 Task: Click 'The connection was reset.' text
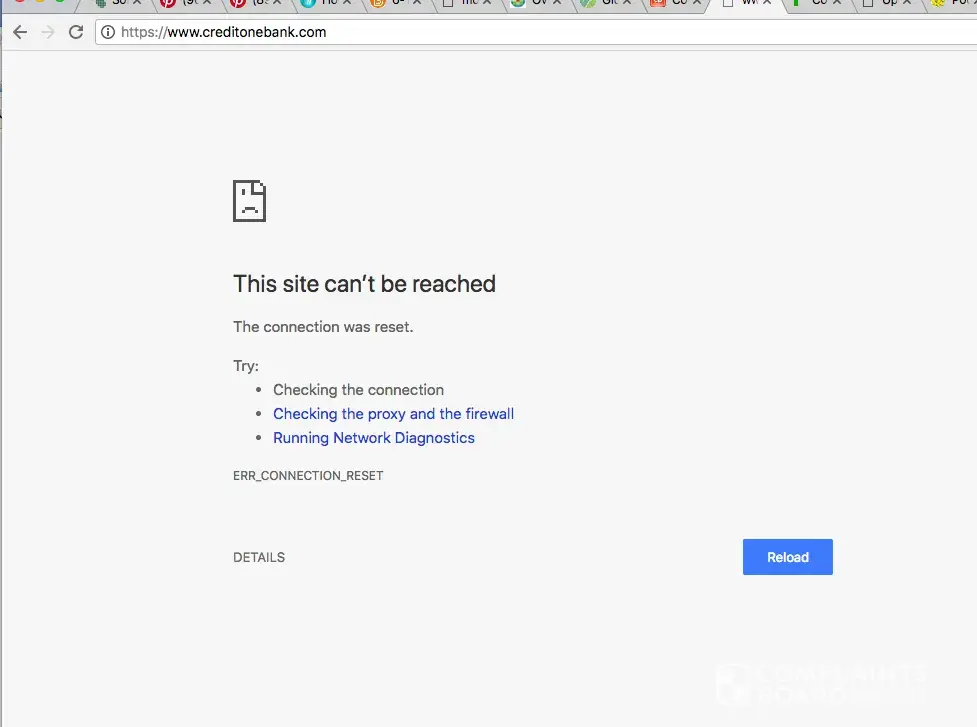point(323,327)
